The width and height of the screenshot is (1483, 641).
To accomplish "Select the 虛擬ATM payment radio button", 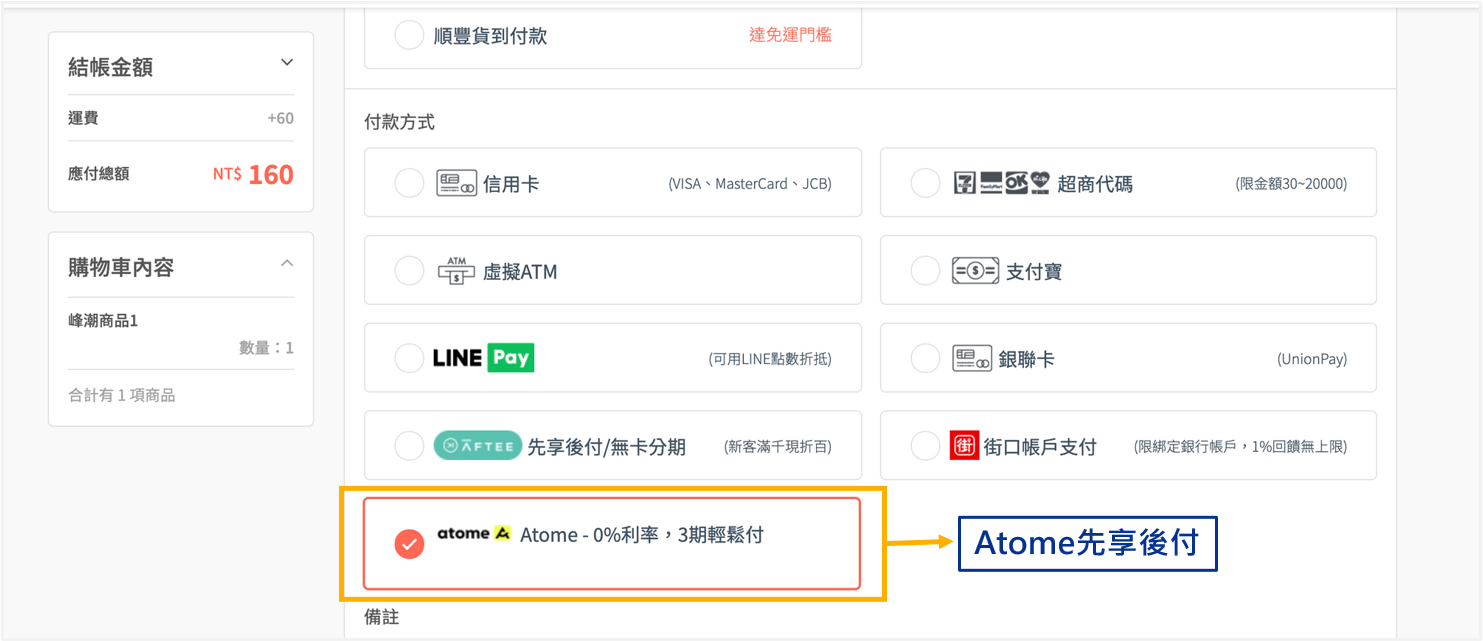I will coord(409,271).
